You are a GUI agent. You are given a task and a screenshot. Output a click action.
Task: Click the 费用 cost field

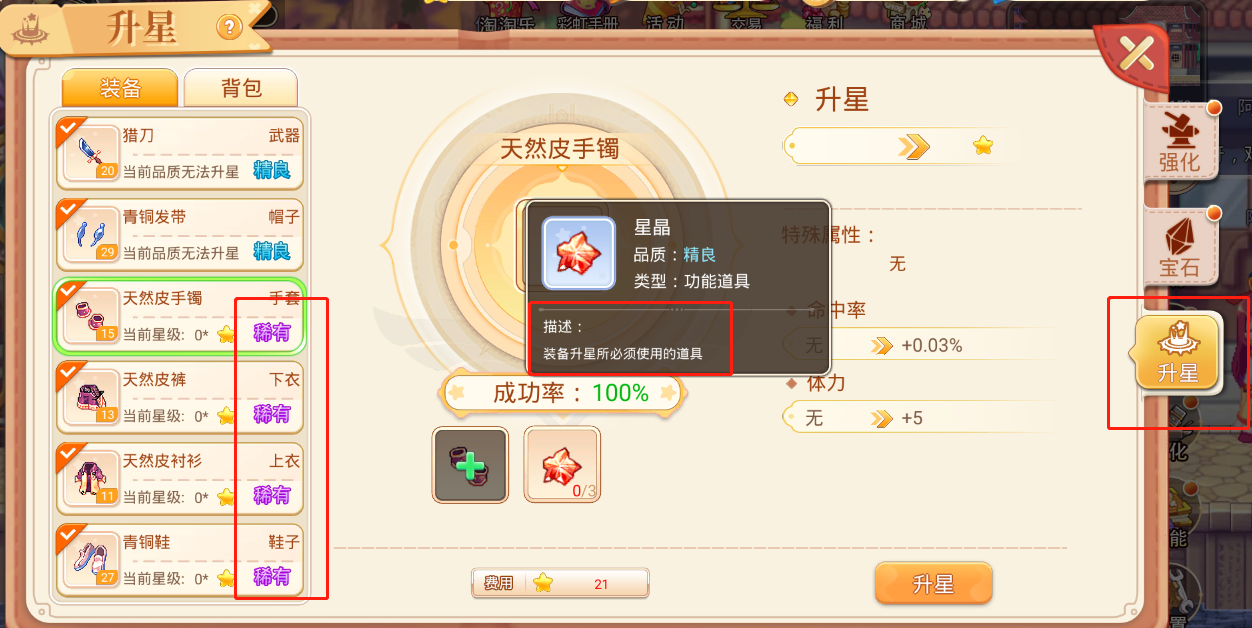(561, 583)
